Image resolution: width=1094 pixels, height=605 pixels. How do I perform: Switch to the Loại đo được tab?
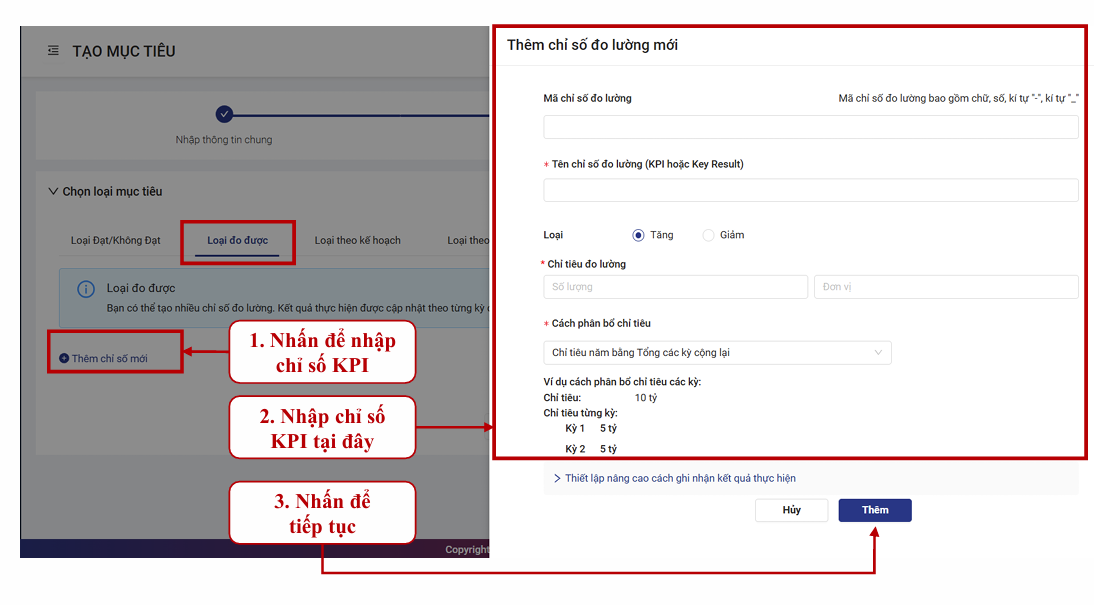(x=237, y=241)
